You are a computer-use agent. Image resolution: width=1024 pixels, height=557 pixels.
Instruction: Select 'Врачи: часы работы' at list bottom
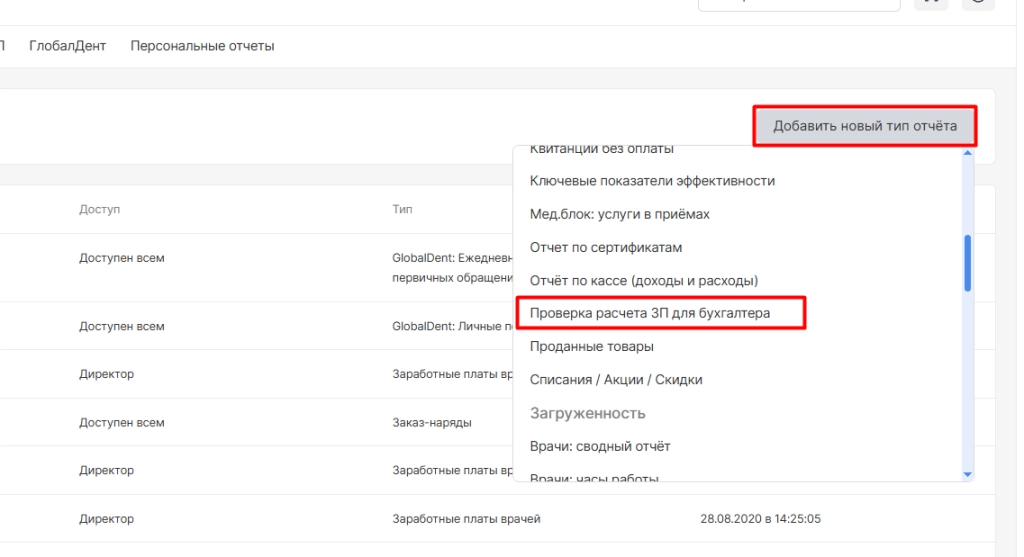593,477
